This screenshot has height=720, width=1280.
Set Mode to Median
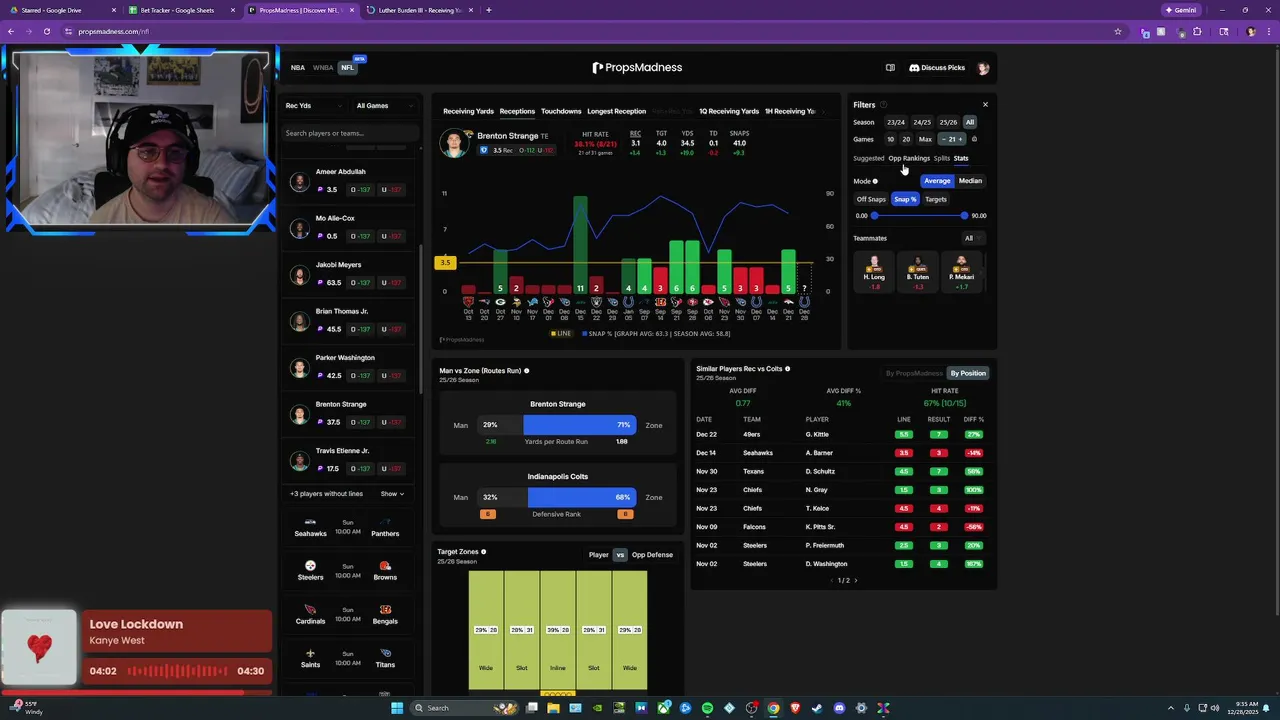(970, 181)
